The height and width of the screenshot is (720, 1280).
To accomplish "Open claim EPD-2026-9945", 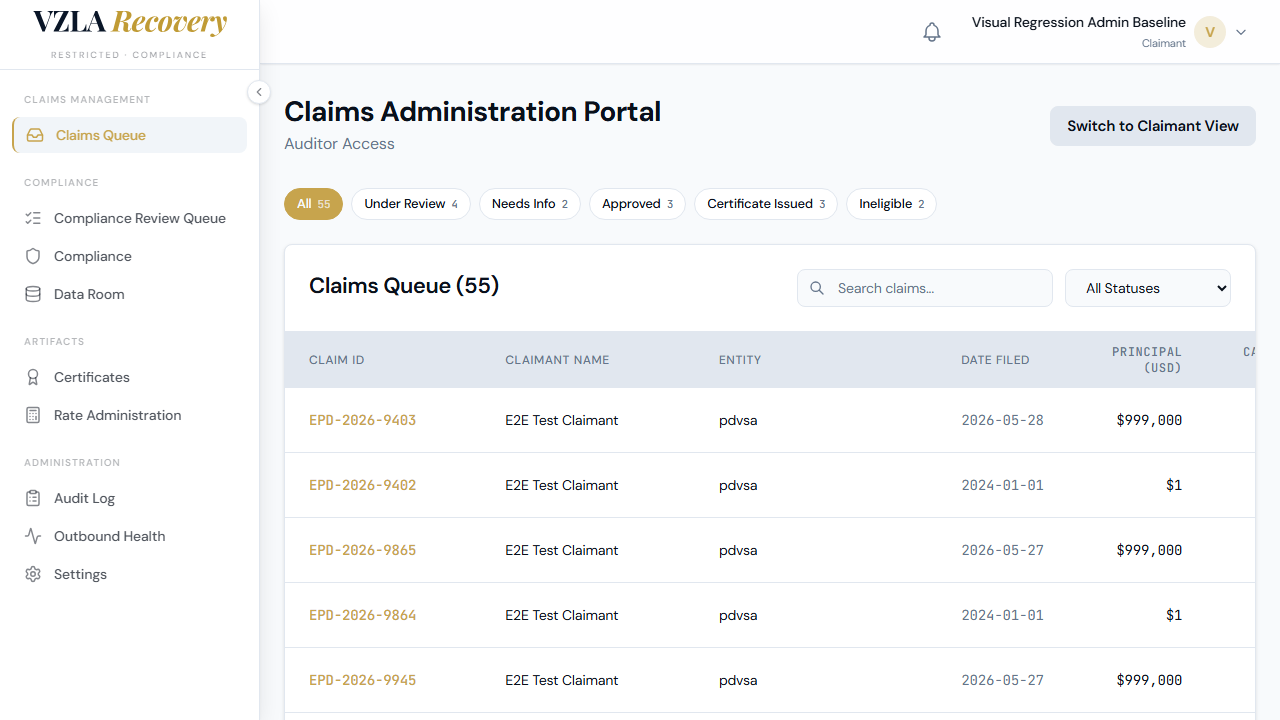I will 362,680.
